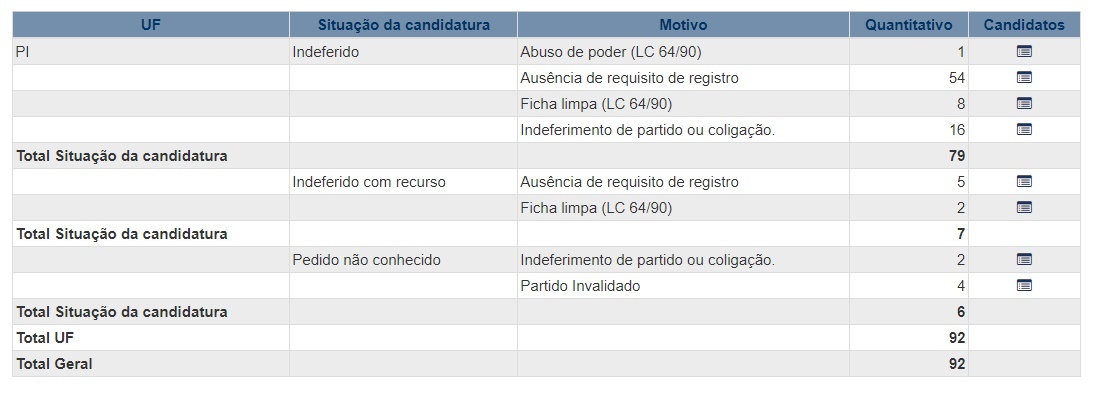The height and width of the screenshot is (394, 1094).
Task: Click the Partido Invalidado motive text
Action: [580, 286]
